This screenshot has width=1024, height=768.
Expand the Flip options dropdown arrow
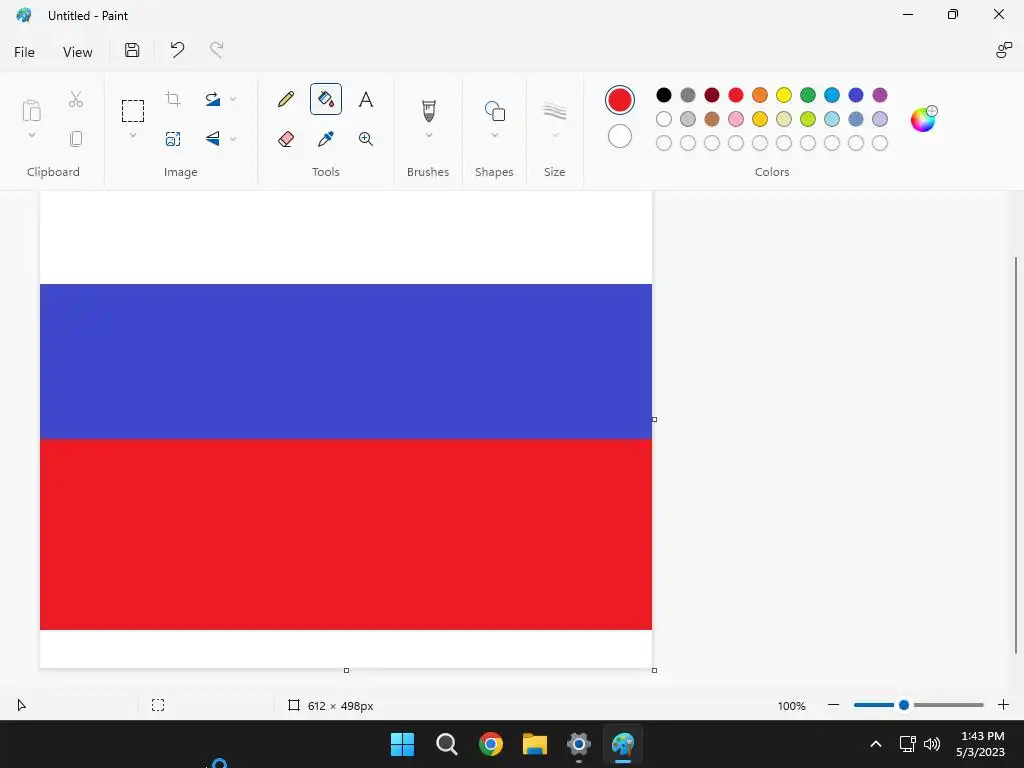click(233, 138)
